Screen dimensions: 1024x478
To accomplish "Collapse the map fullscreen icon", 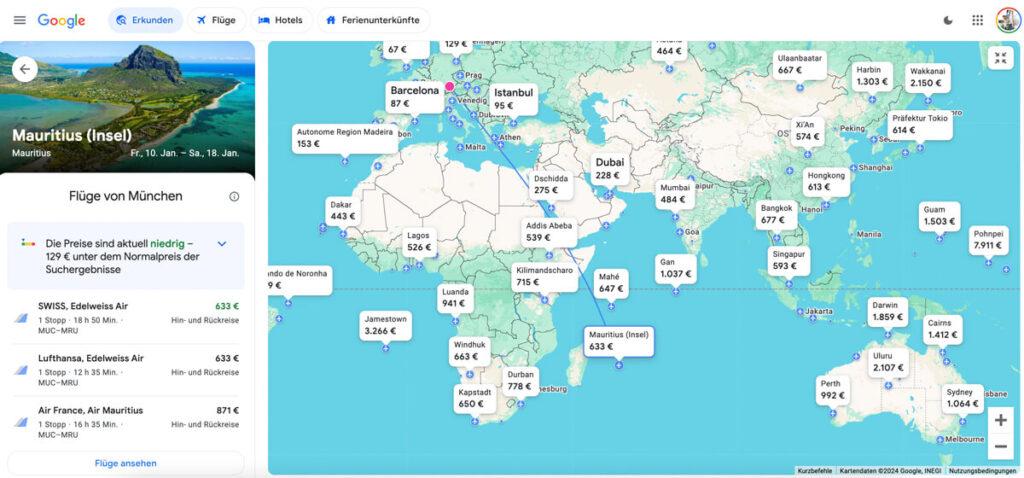I will pos(1000,57).
